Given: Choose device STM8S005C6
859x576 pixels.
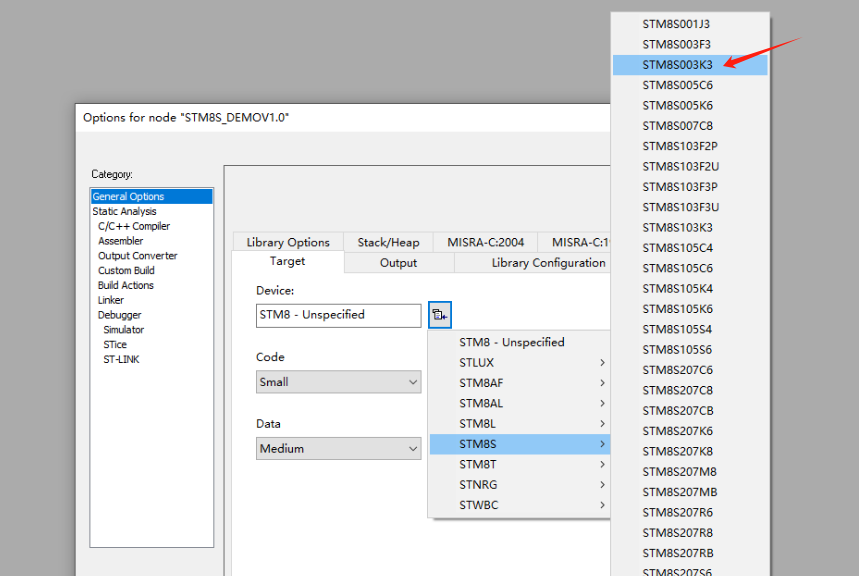Looking at the screenshot, I should click(x=690, y=85).
